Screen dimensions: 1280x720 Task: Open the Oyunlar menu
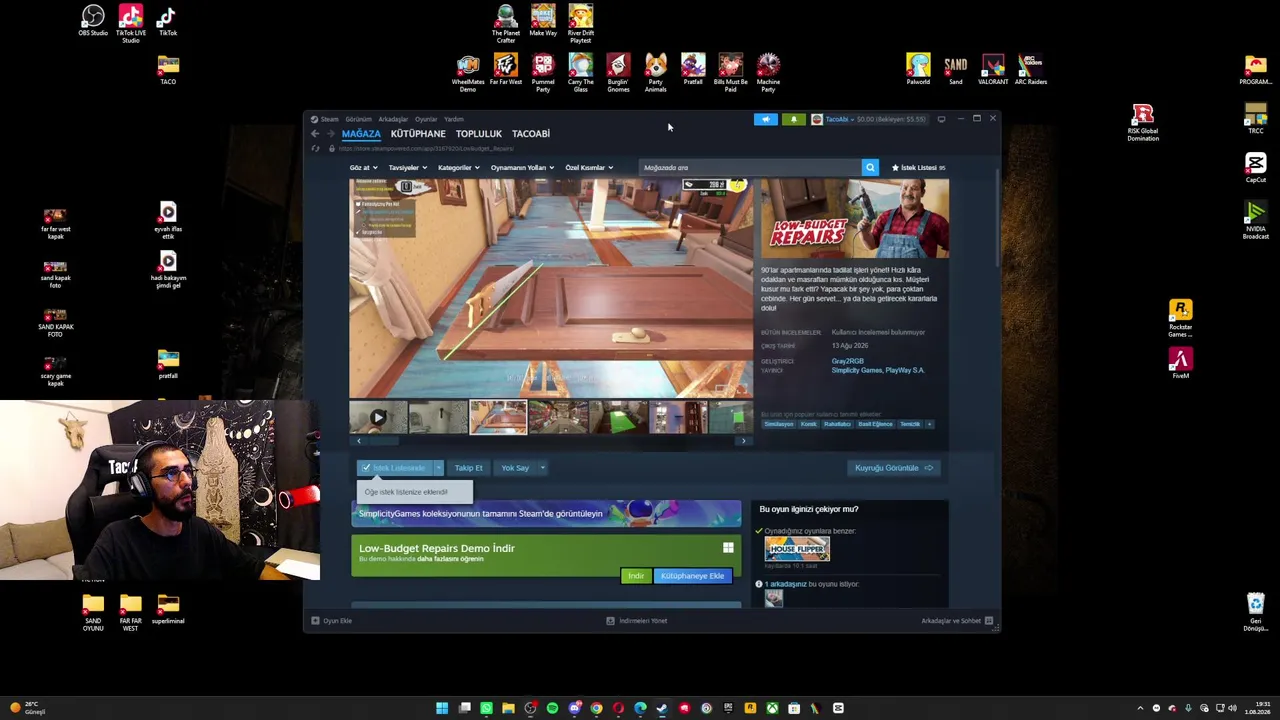pos(426,119)
